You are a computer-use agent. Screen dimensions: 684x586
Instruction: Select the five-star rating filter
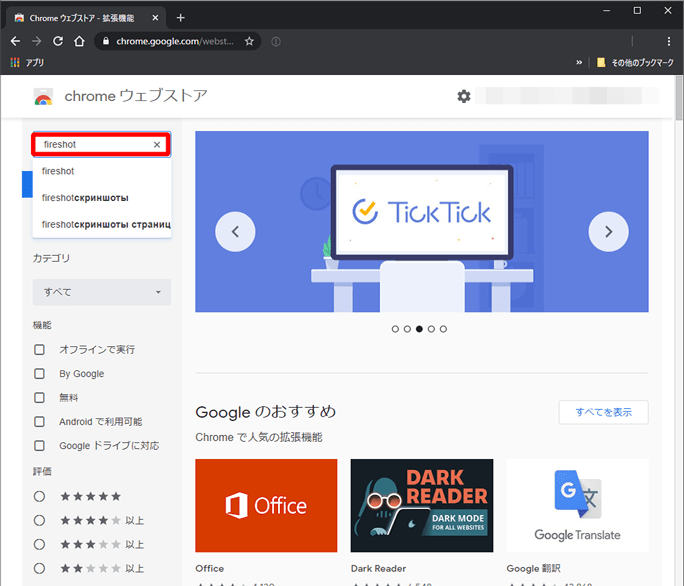click(x=39, y=497)
